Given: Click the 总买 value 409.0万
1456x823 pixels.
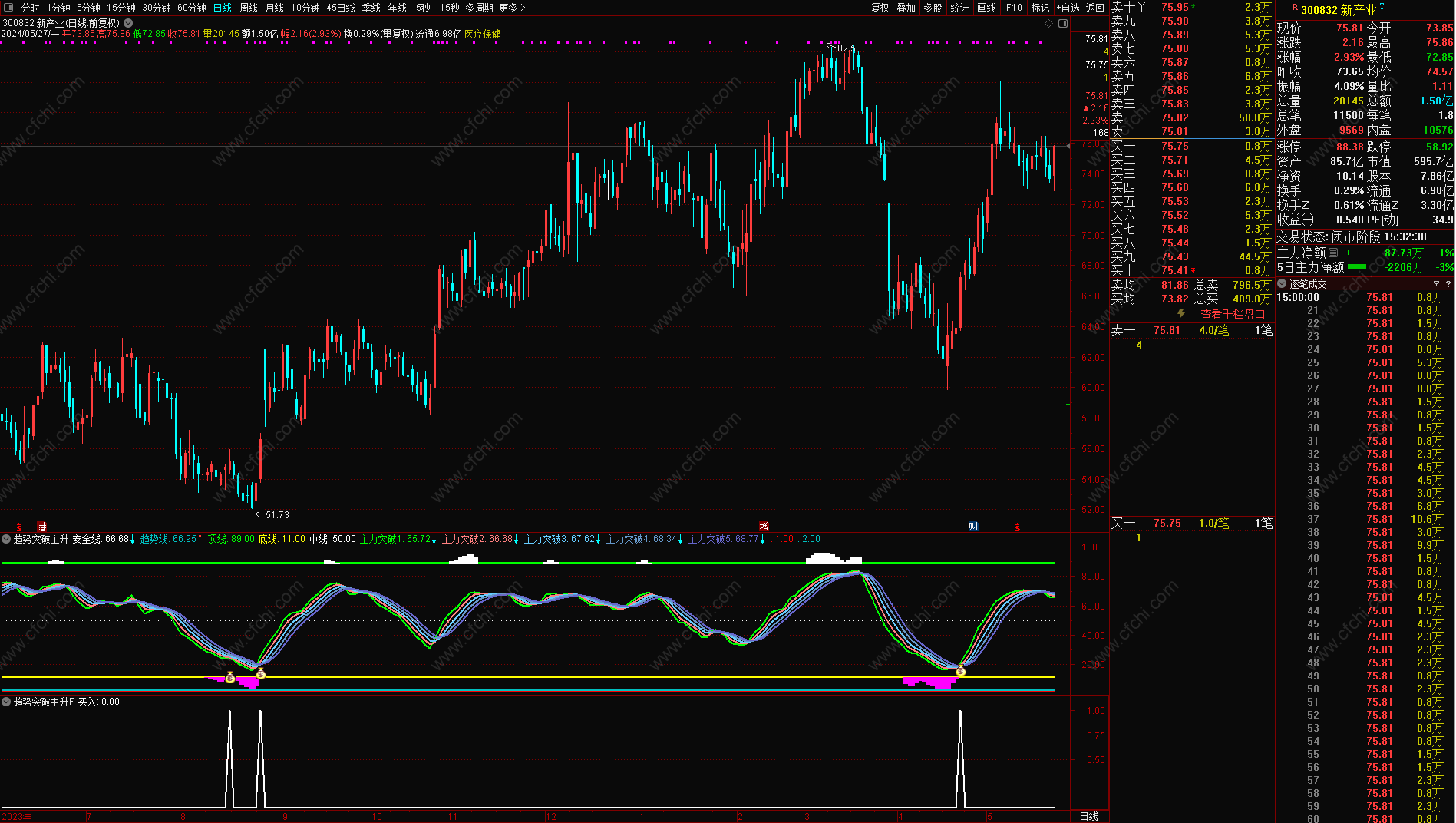Looking at the screenshot, I should click(x=1252, y=299).
